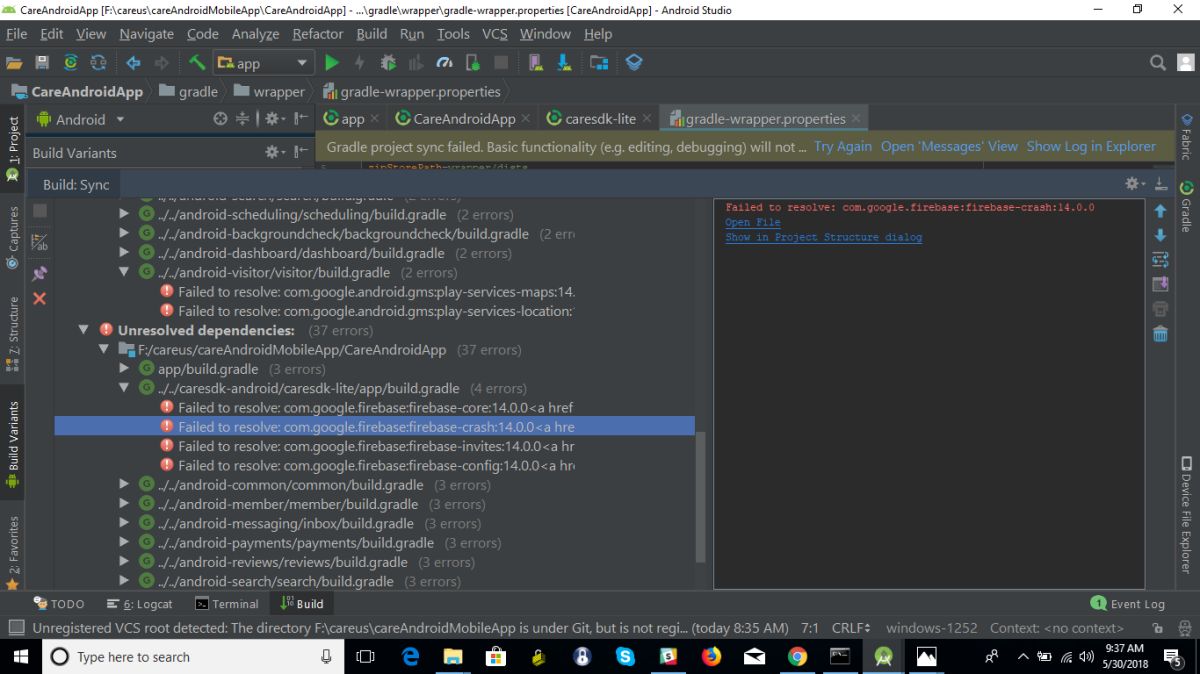Image resolution: width=1200 pixels, height=674 pixels.
Task: Toggle the Gradle side panel
Action: [x=1186, y=206]
